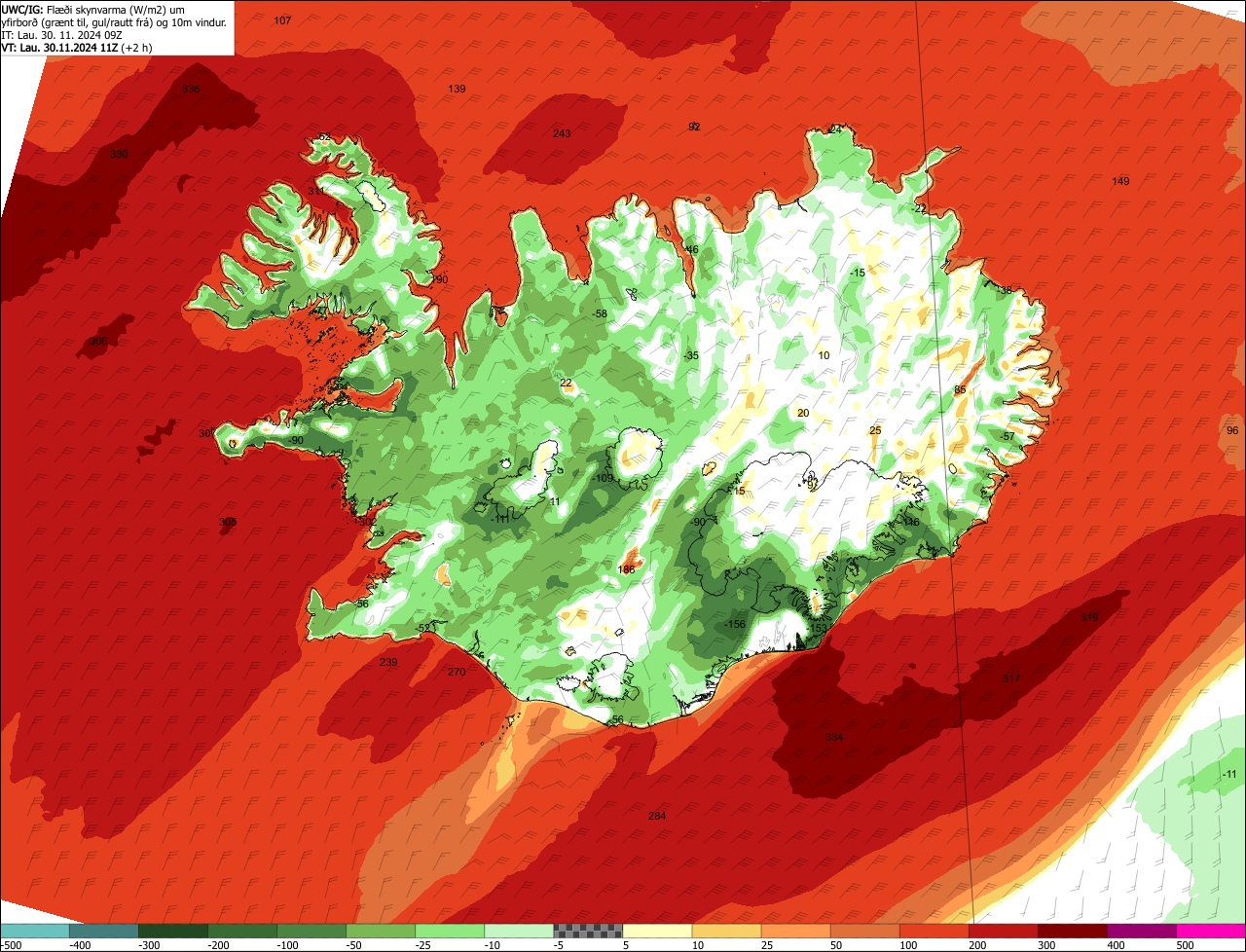Image resolution: width=1246 pixels, height=952 pixels.
Task: Select the legend label '-500'
Action: click(x=13, y=944)
